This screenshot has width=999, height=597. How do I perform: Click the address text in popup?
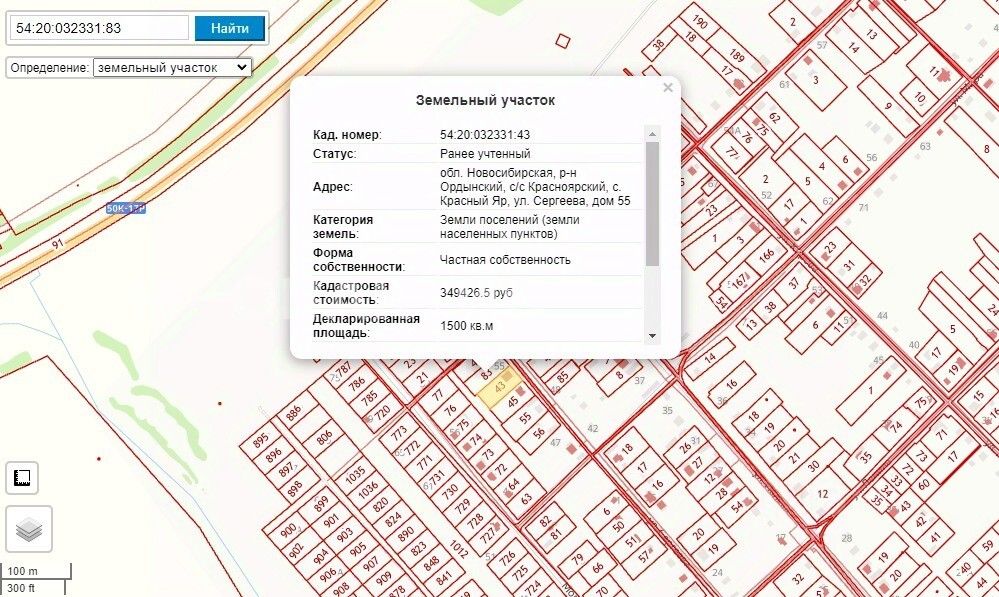(x=535, y=187)
